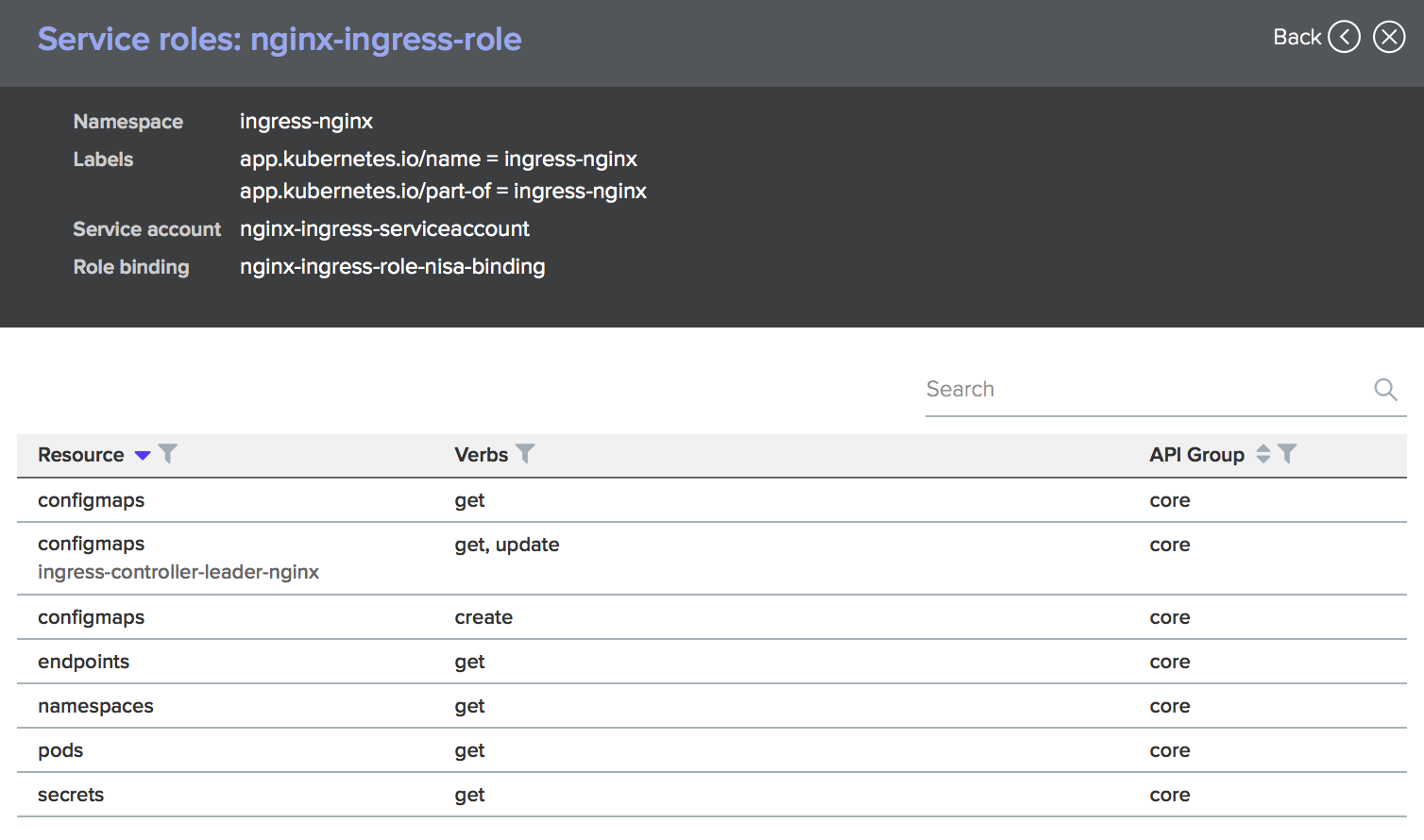Click the ingress-controller-leader-nginx resource name
Image resolution: width=1424 pixels, height=840 pixels.
(178, 572)
